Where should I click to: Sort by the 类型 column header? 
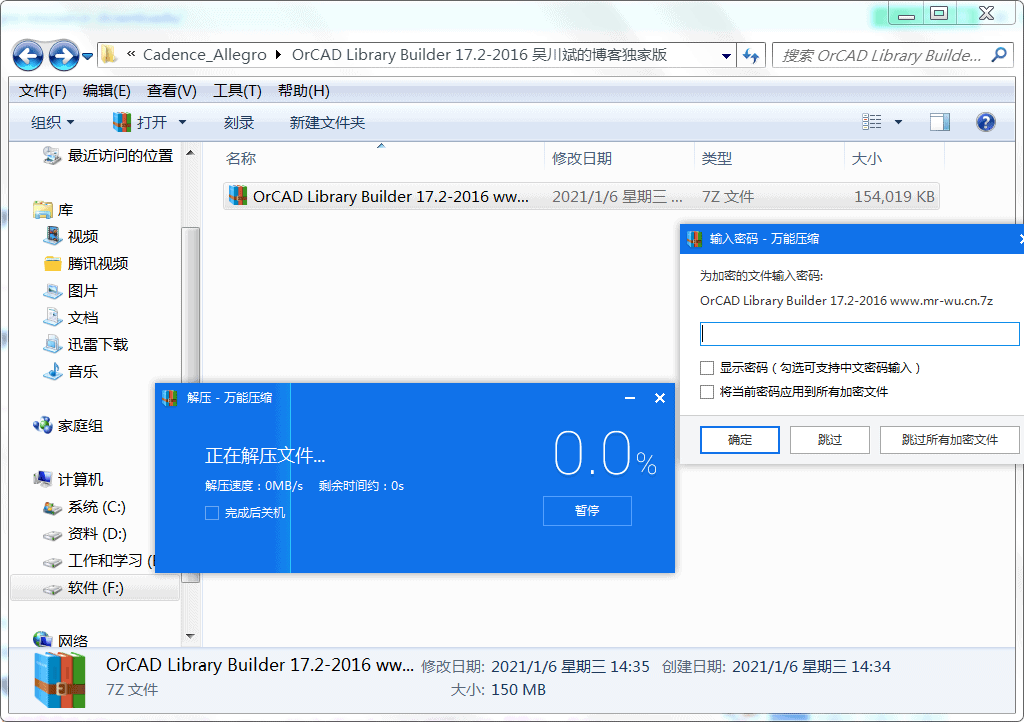716,159
